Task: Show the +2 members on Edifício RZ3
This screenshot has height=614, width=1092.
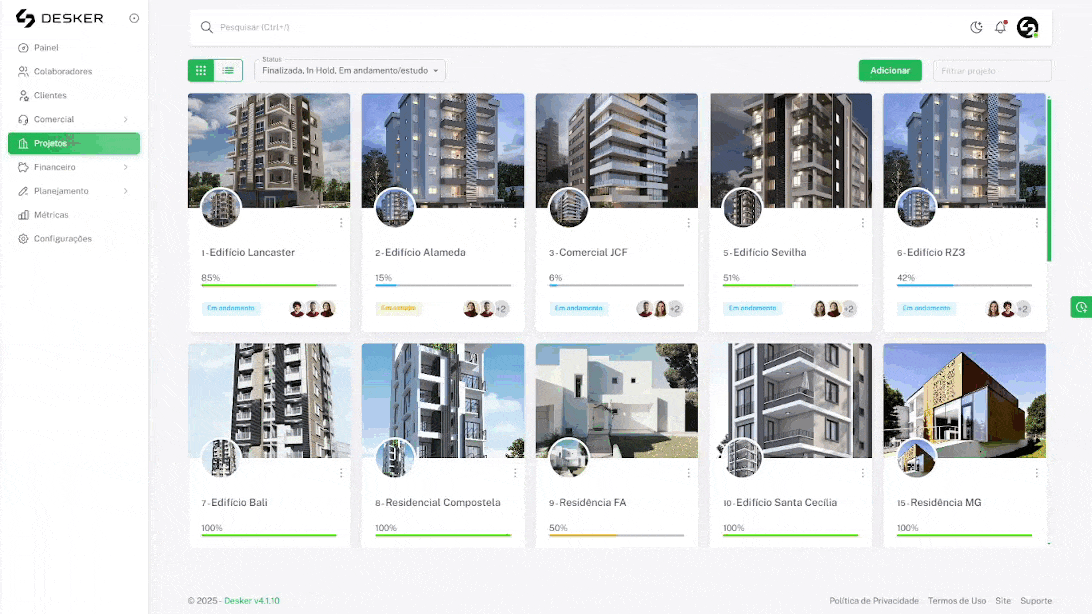Action: (x=1022, y=308)
